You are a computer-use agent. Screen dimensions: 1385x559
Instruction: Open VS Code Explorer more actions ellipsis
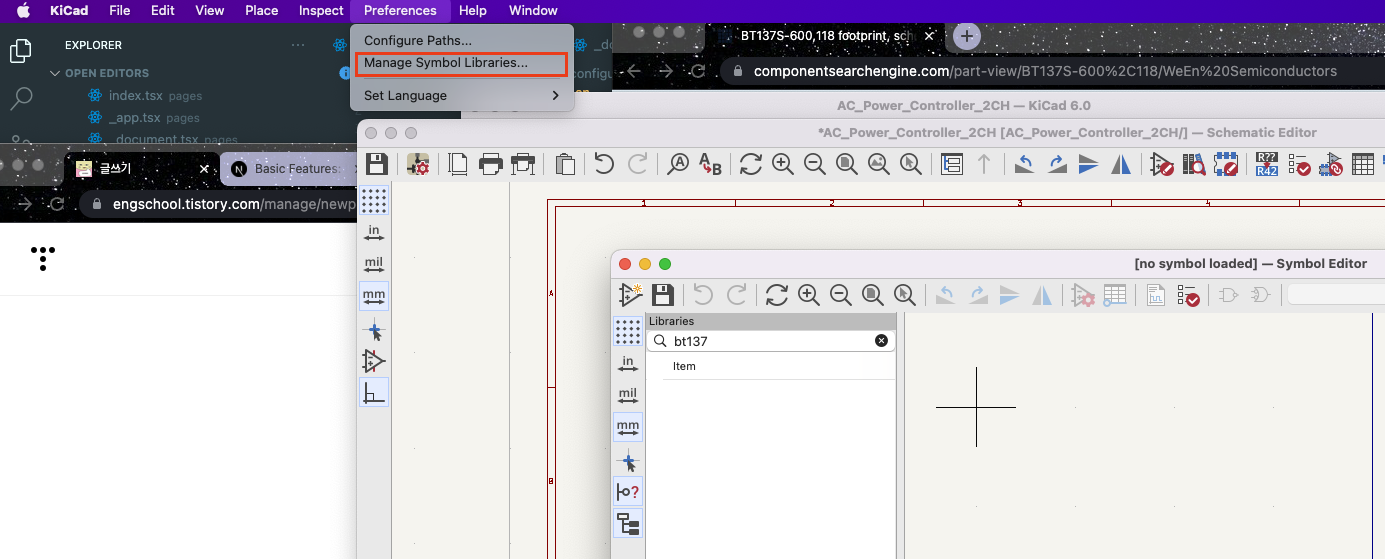point(298,45)
